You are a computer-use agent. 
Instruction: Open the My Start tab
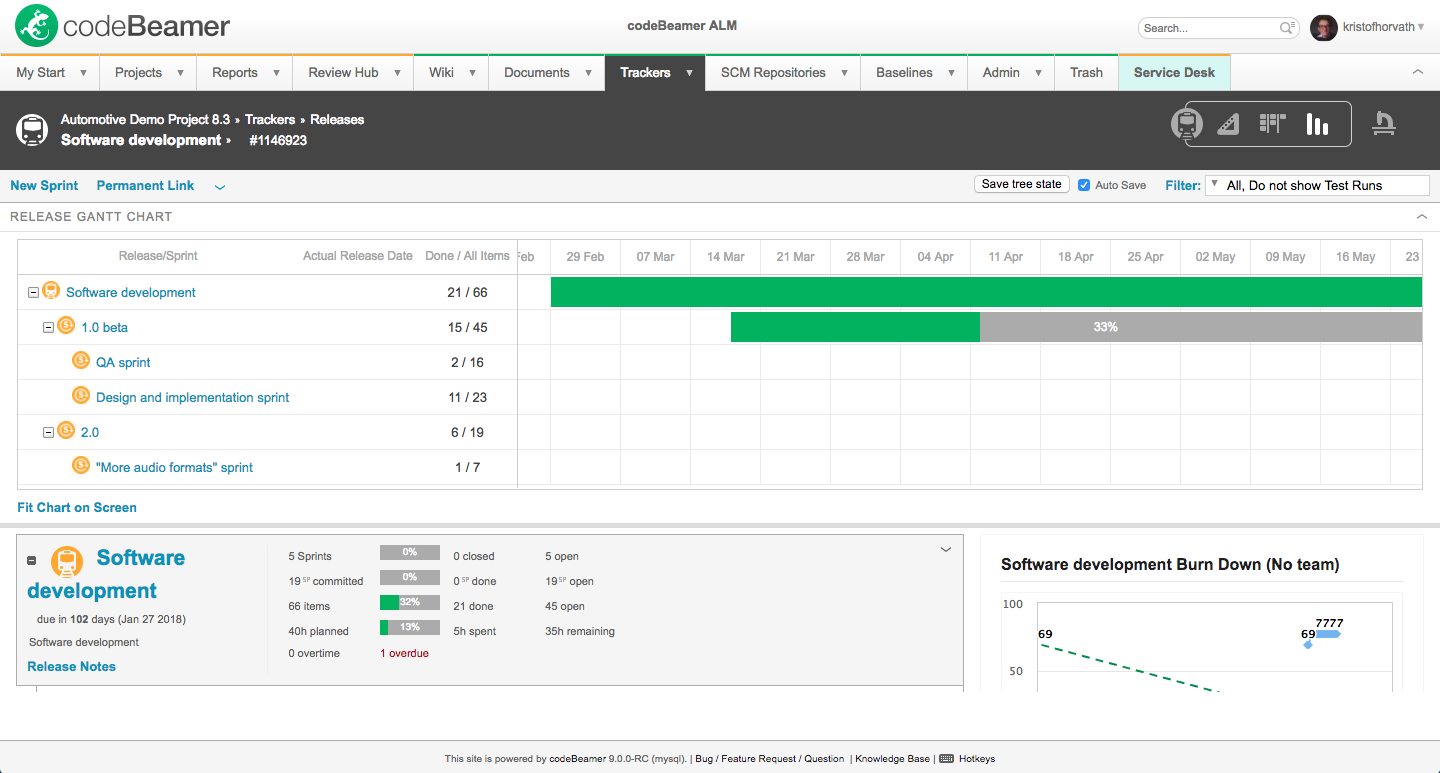(50, 73)
